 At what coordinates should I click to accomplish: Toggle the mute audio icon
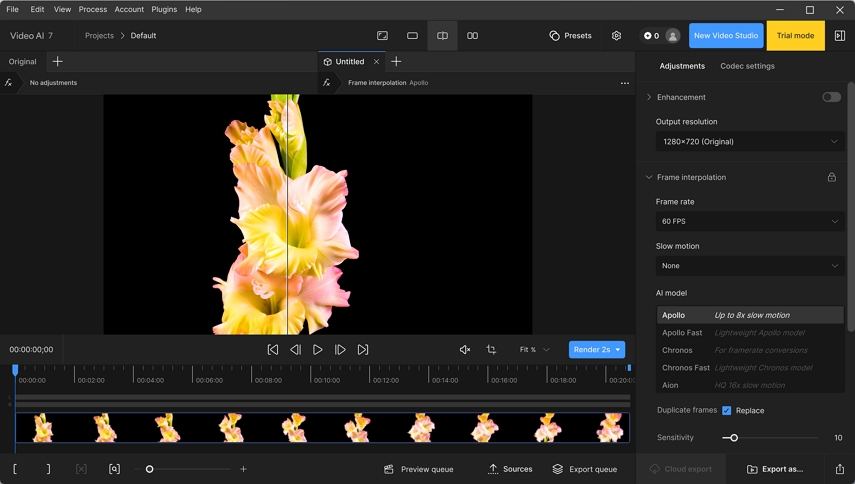click(x=465, y=349)
